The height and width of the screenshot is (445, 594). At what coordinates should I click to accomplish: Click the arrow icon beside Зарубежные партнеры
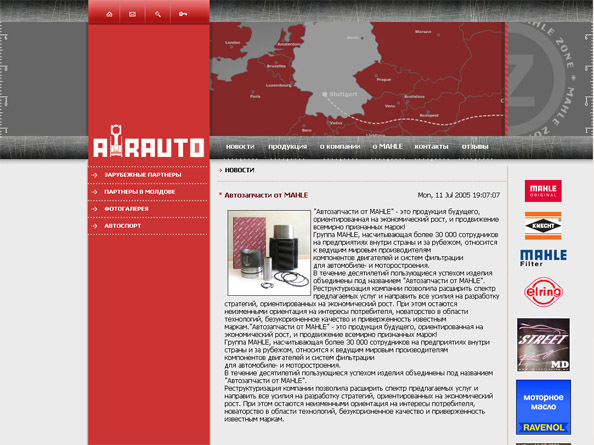[x=95, y=175]
